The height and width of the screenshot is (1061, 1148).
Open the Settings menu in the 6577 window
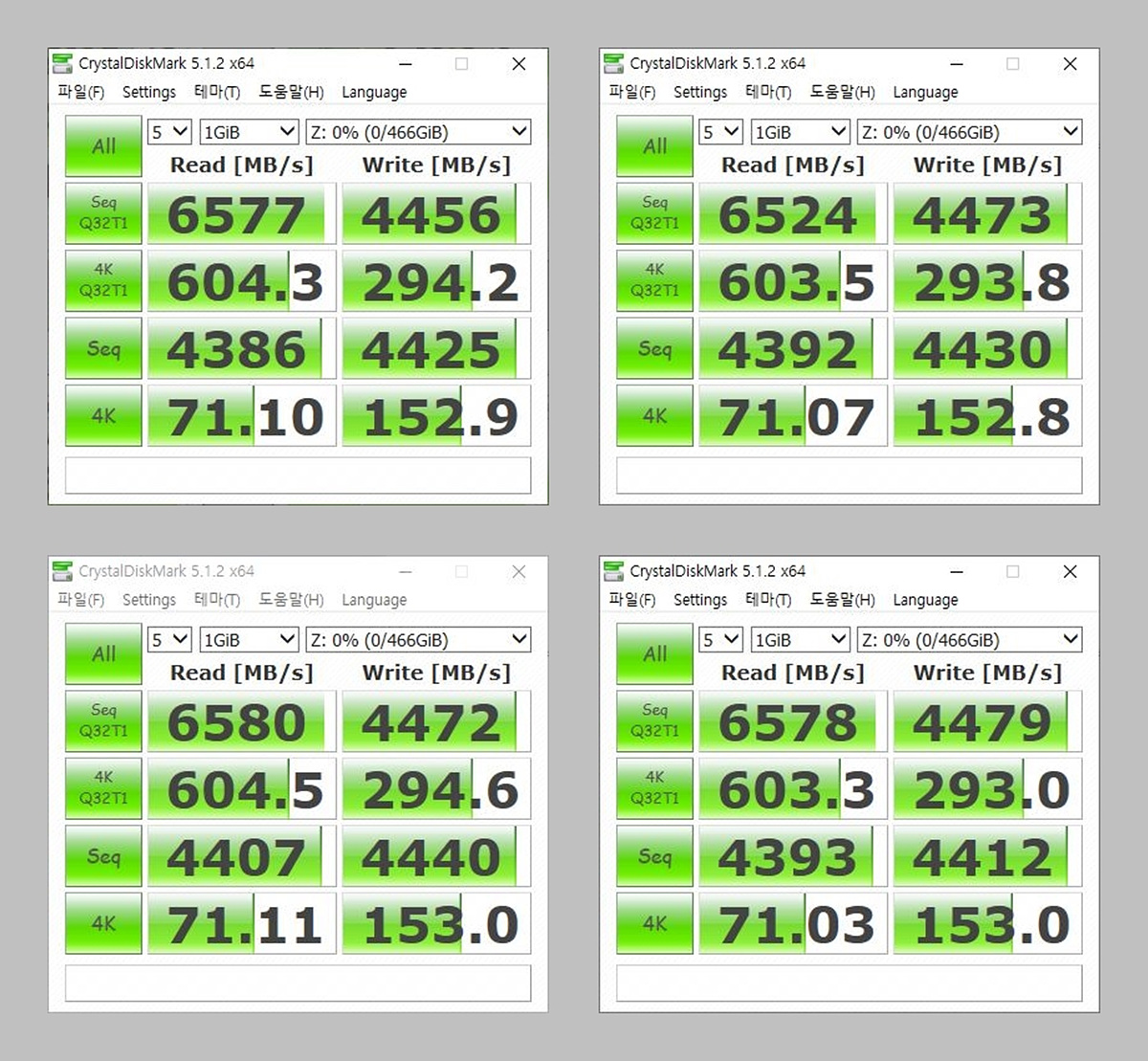(149, 92)
